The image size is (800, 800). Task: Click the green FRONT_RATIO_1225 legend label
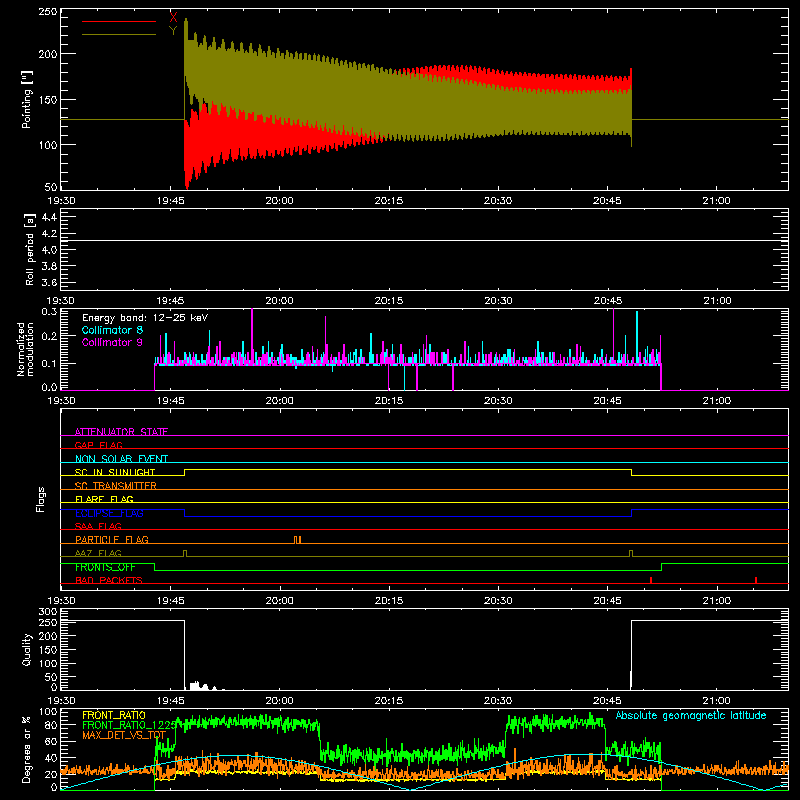[129, 725]
